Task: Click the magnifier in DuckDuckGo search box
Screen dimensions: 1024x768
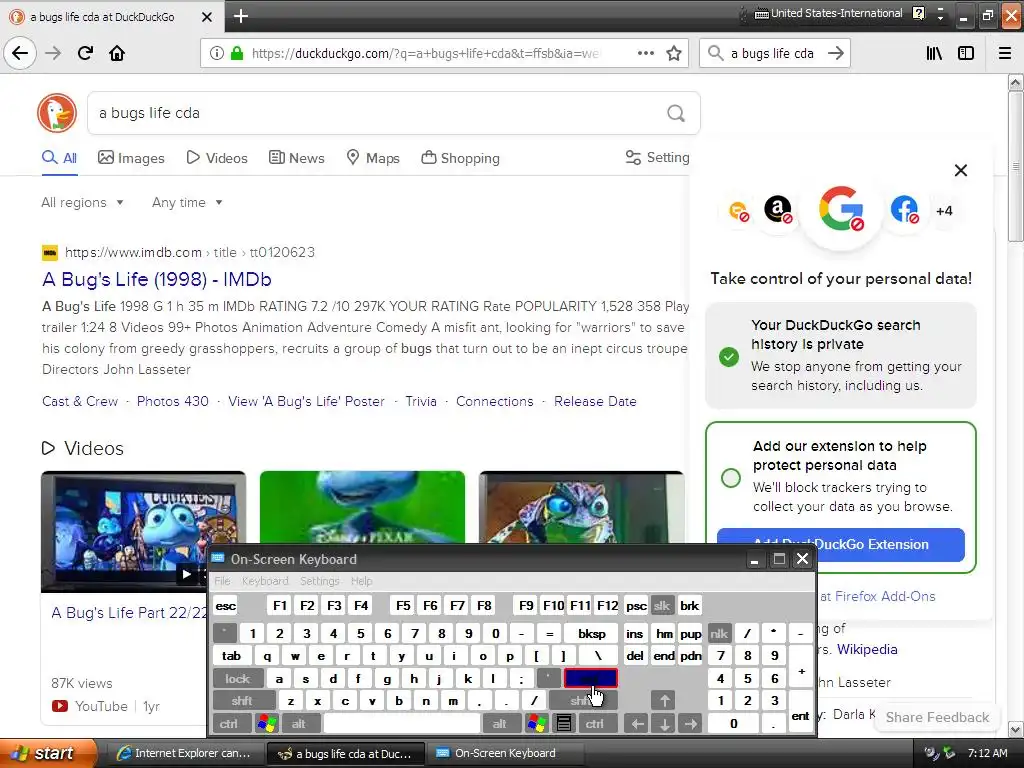Action: coord(676,113)
